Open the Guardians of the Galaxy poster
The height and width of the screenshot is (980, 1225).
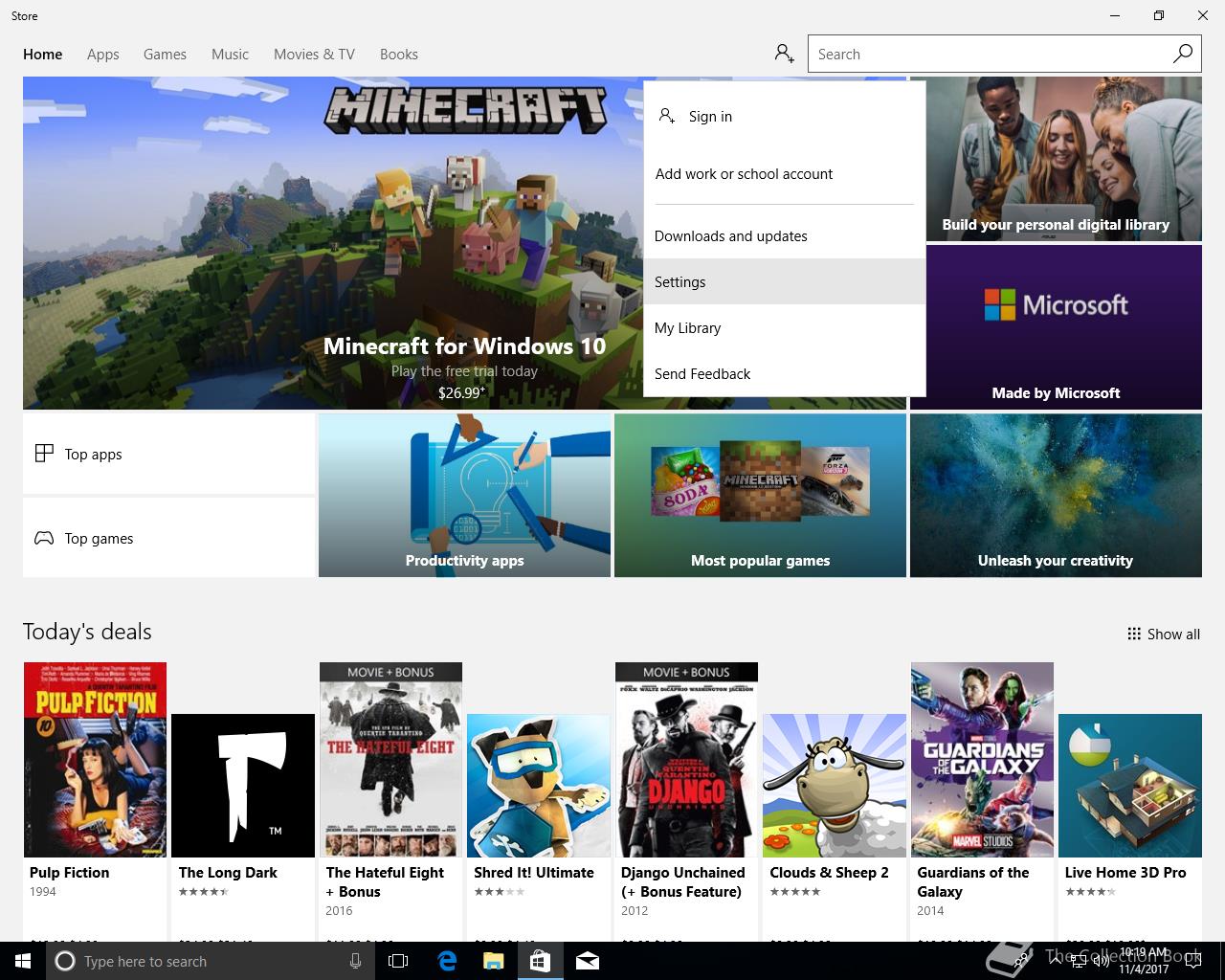click(982, 760)
